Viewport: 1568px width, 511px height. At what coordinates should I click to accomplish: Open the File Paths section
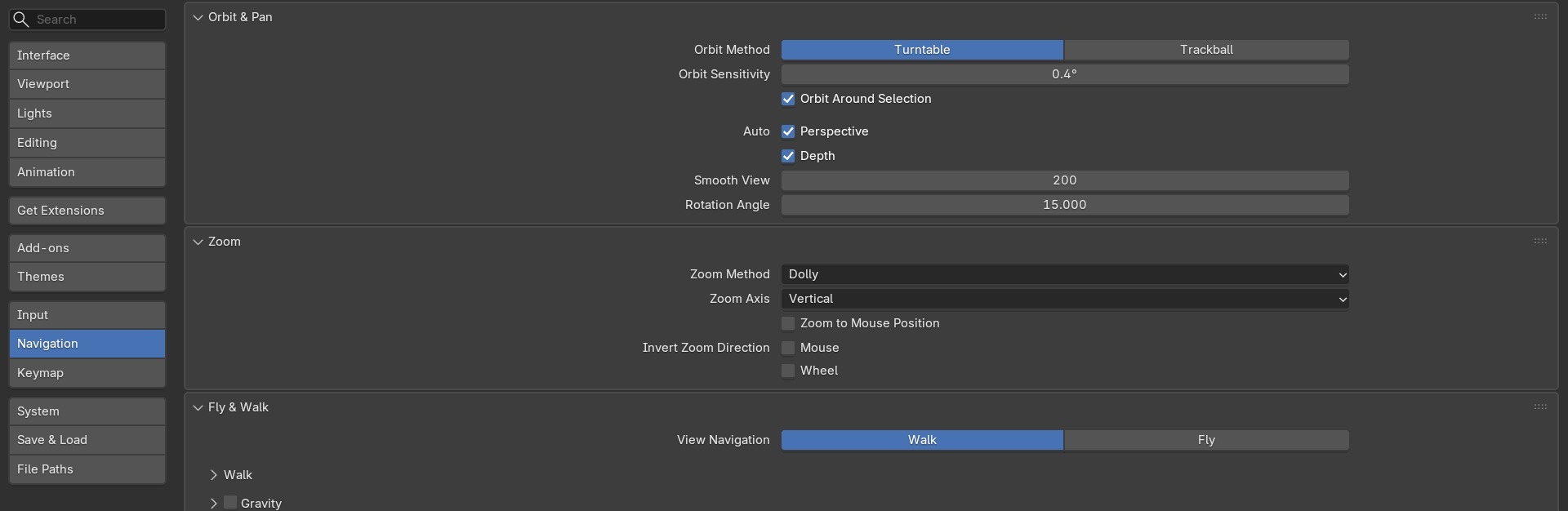[x=87, y=469]
